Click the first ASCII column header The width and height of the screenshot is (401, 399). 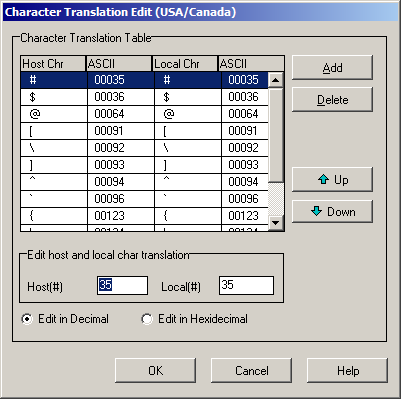coord(119,64)
